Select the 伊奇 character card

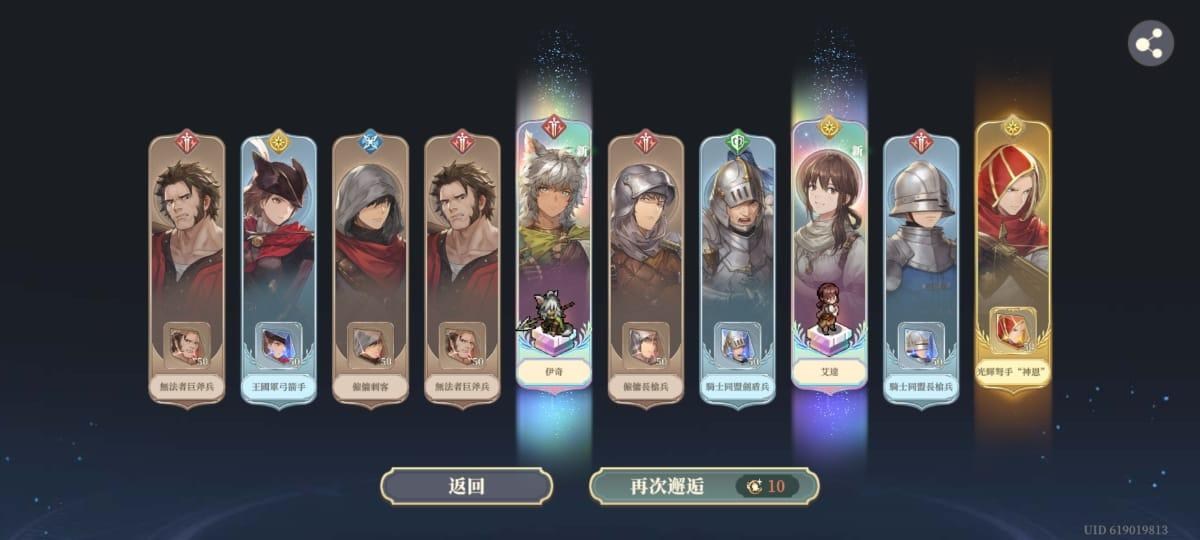554,256
